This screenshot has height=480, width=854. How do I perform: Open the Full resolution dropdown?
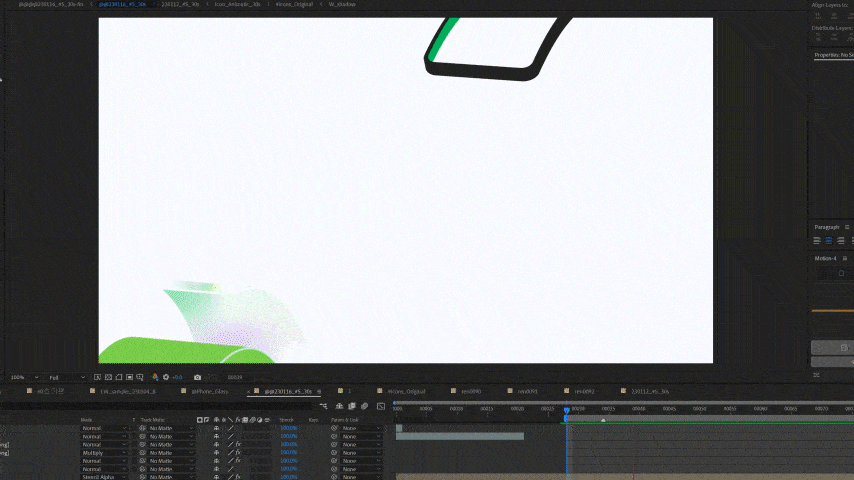pos(67,377)
